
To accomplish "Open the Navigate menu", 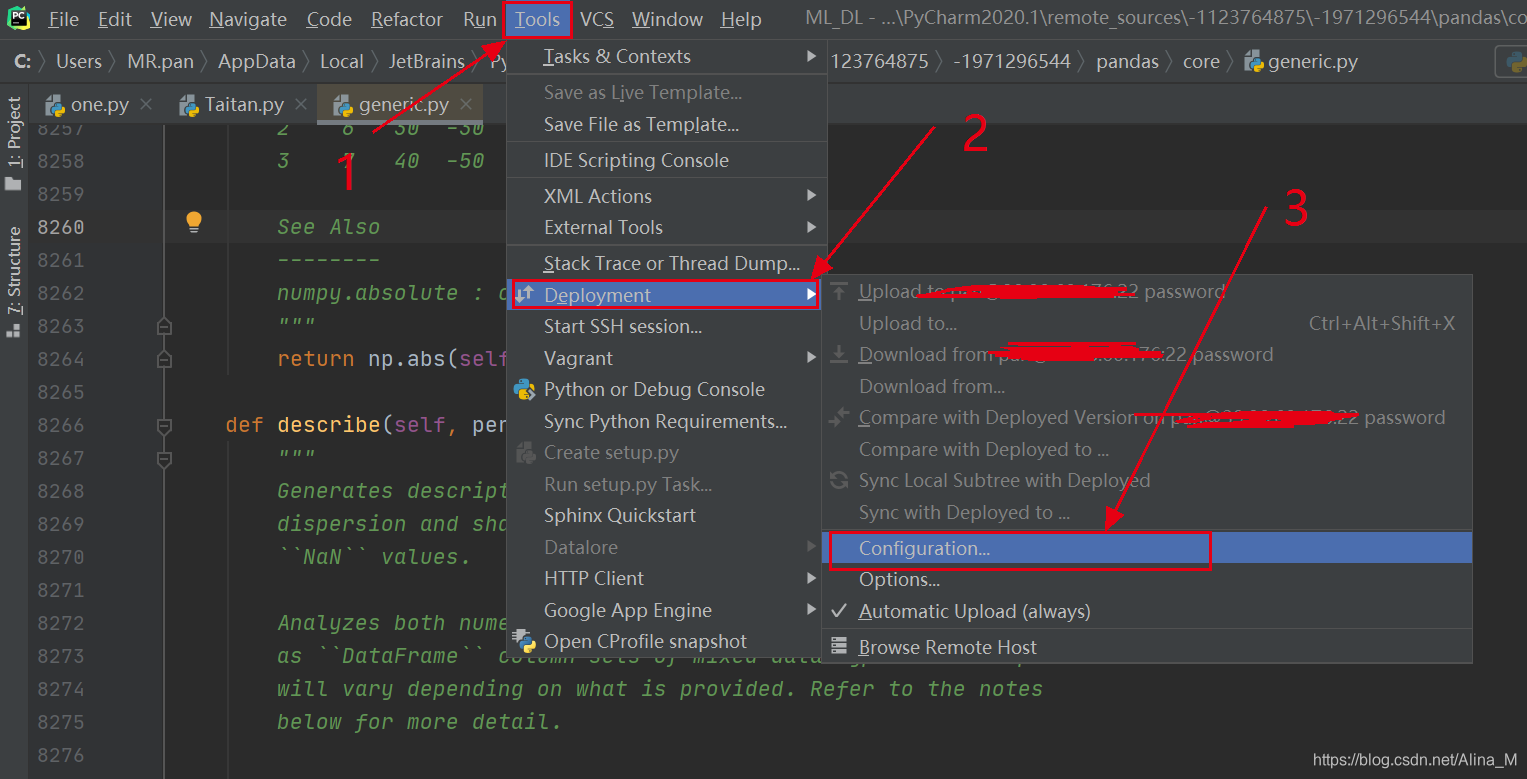I will click(248, 19).
